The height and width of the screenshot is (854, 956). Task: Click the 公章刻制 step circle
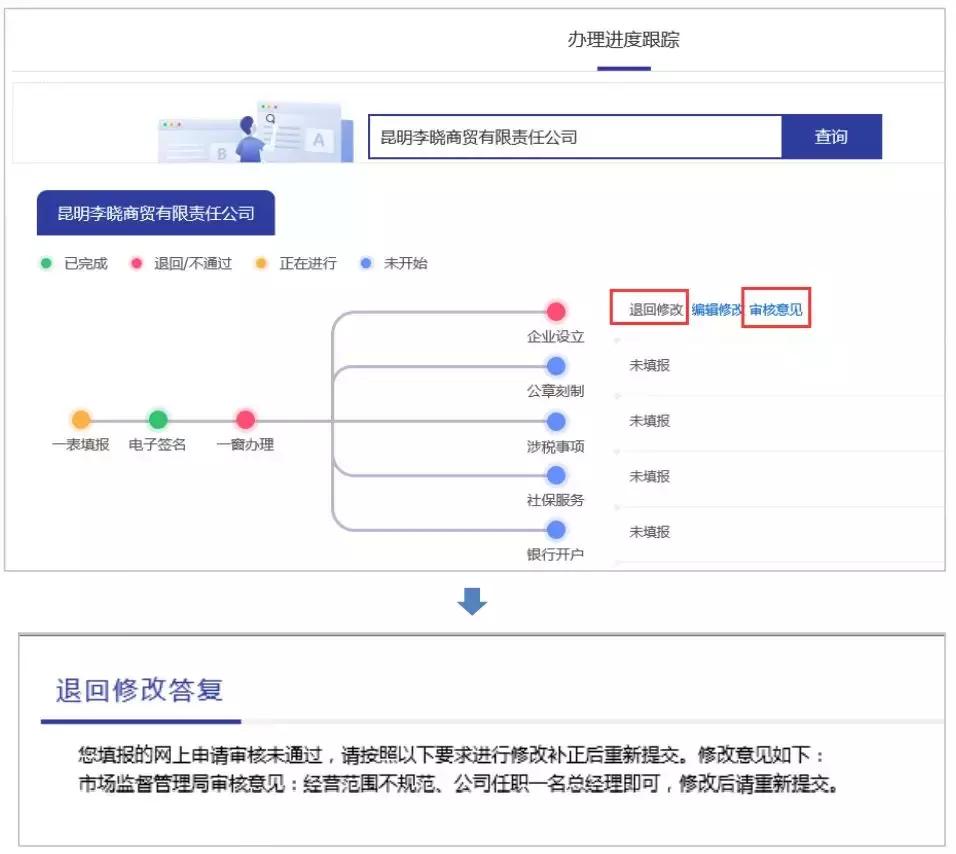pos(556,366)
